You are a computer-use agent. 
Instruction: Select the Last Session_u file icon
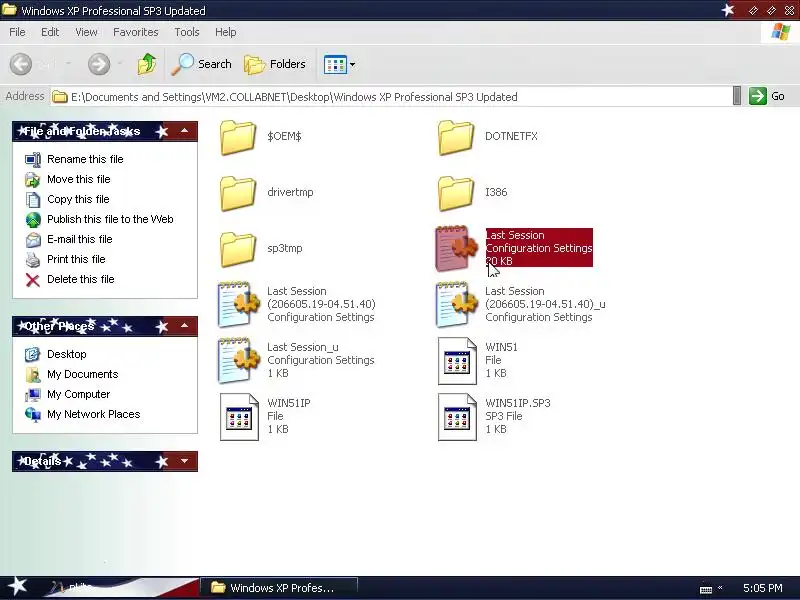click(x=238, y=360)
